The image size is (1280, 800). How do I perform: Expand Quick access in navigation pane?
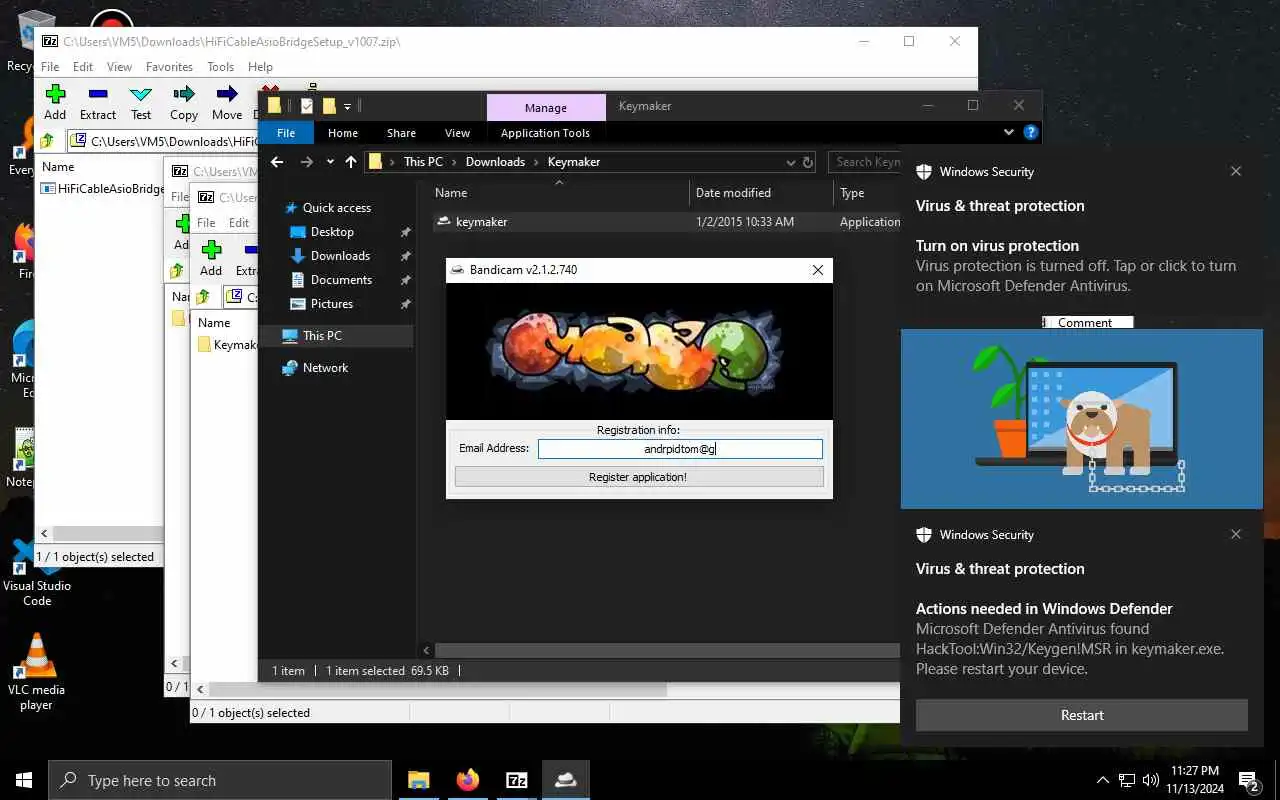click(x=337, y=208)
